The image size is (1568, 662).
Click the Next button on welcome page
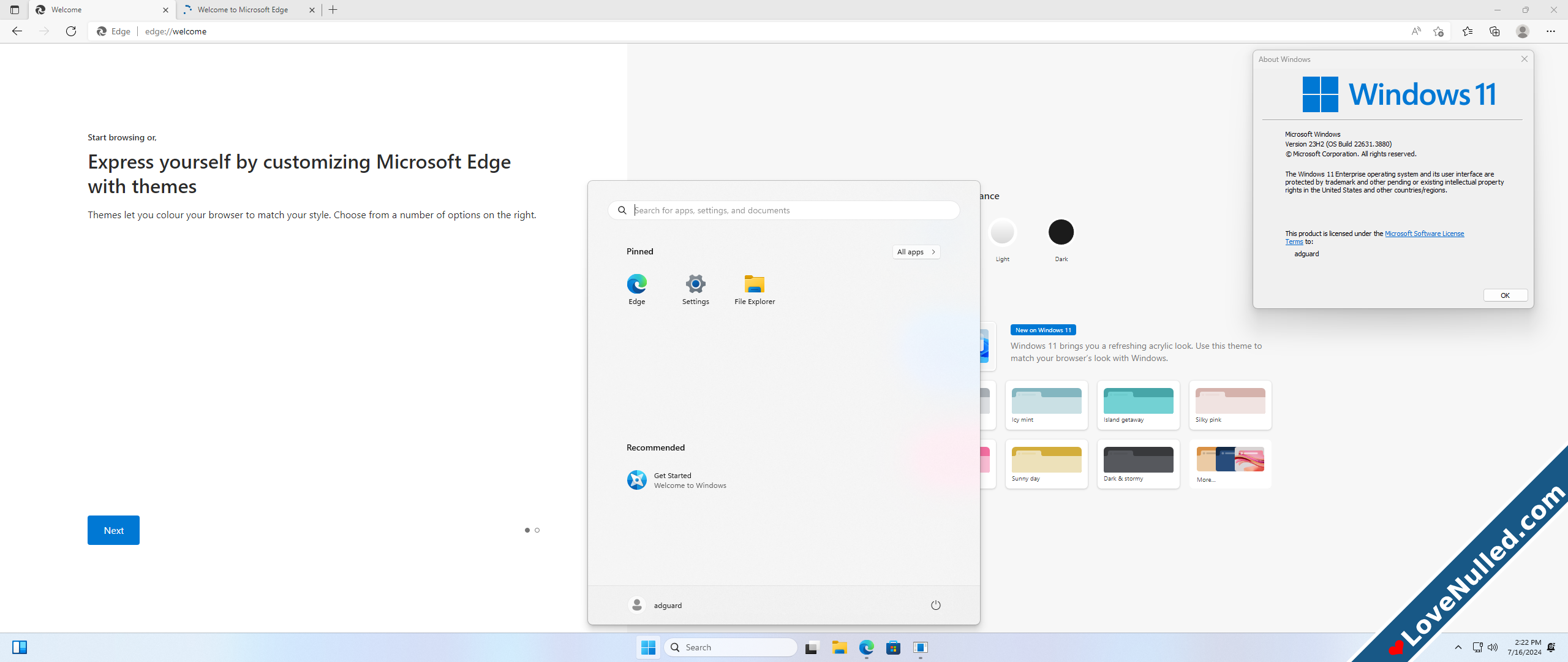113,530
